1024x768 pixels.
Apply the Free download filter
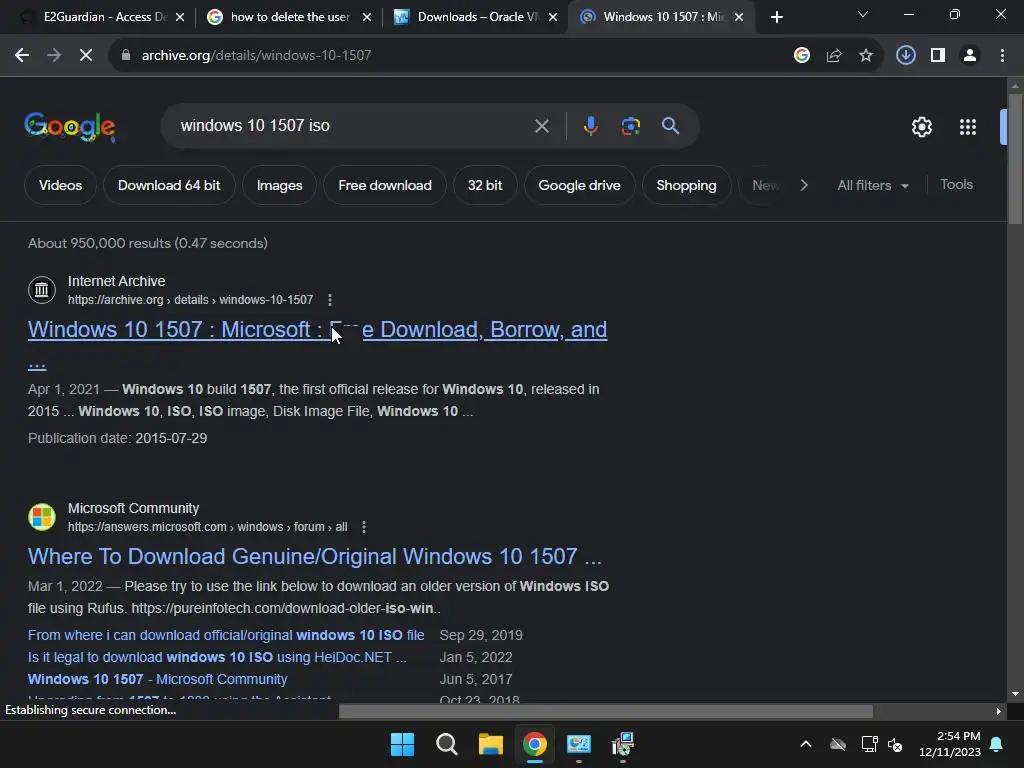pyautogui.click(x=385, y=185)
